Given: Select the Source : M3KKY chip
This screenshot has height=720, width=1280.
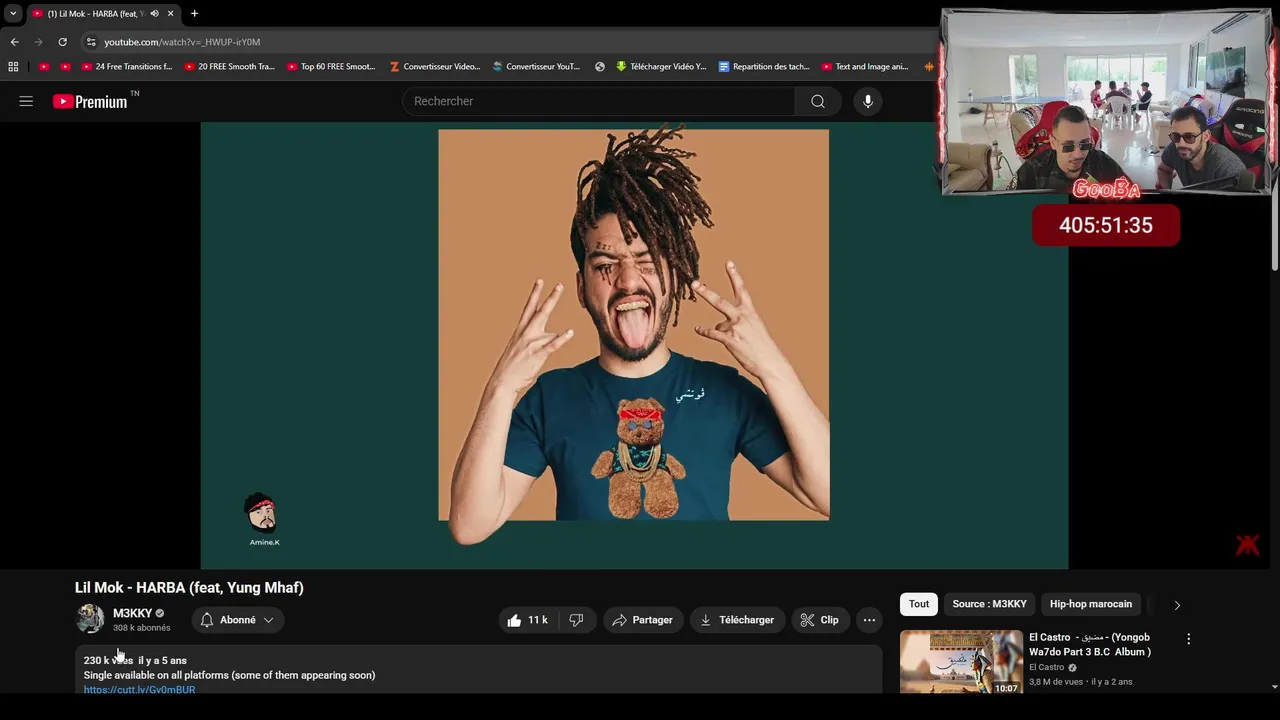Looking at the screenshot, I should pos(989,604).
